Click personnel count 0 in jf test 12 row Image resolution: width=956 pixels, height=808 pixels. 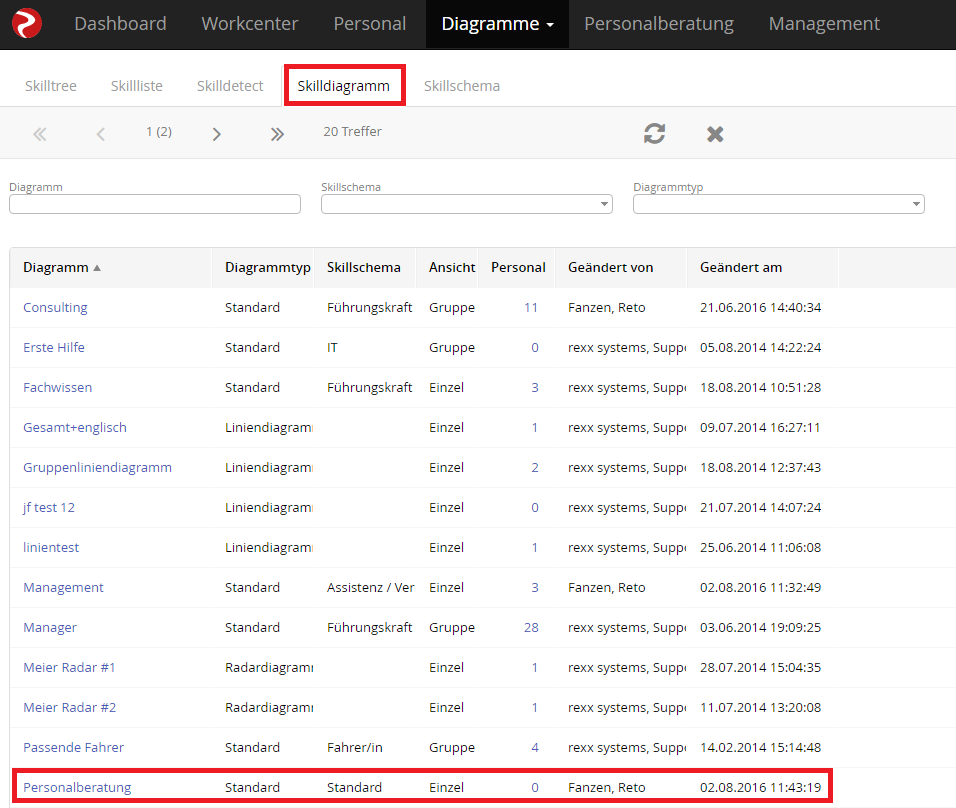535,507
